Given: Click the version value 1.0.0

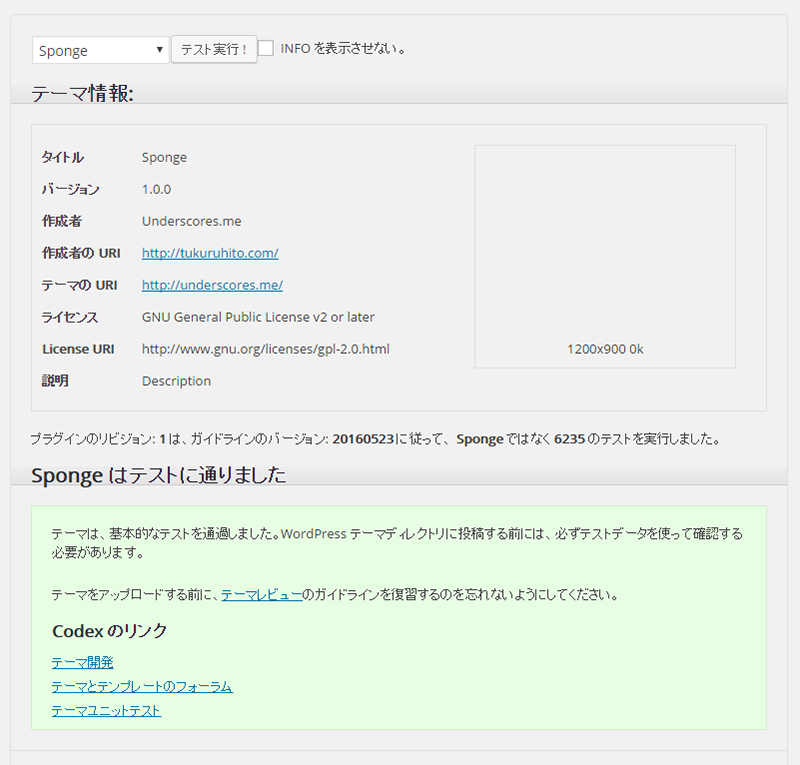Looking at the screenshot, I should (157, 189).
